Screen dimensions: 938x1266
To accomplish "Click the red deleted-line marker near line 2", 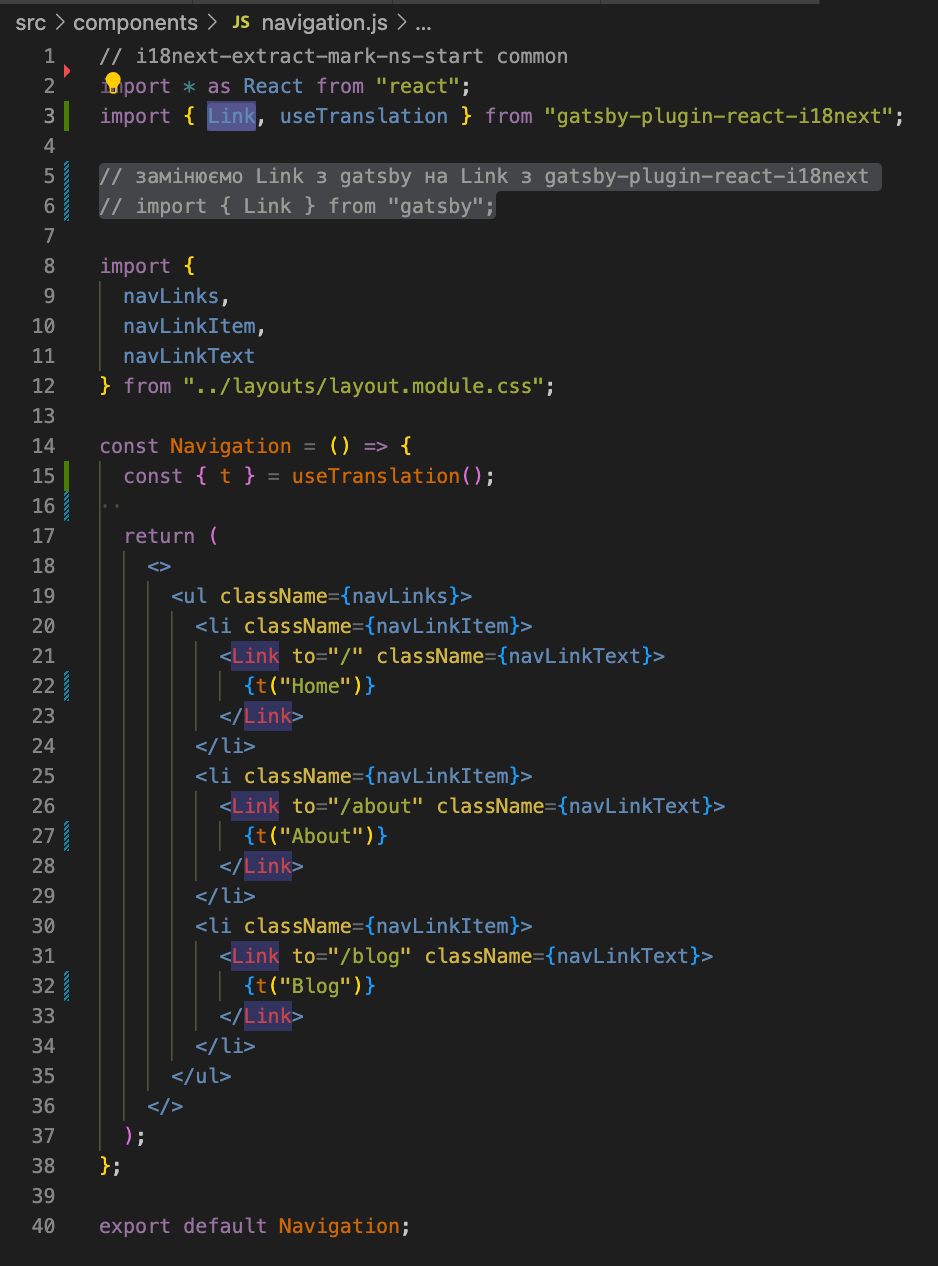I will pos(67,71).
